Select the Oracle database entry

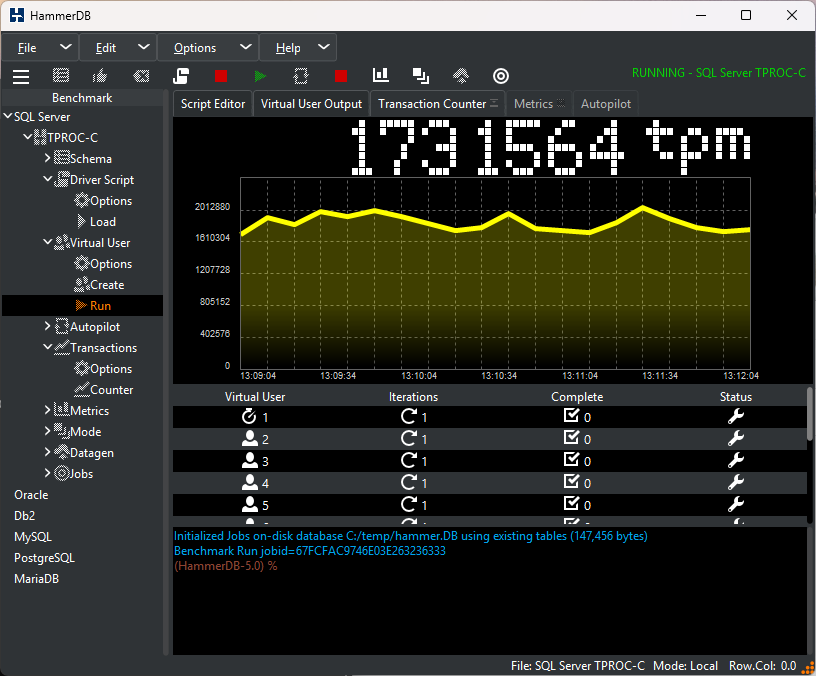click(x=31, y=495)
